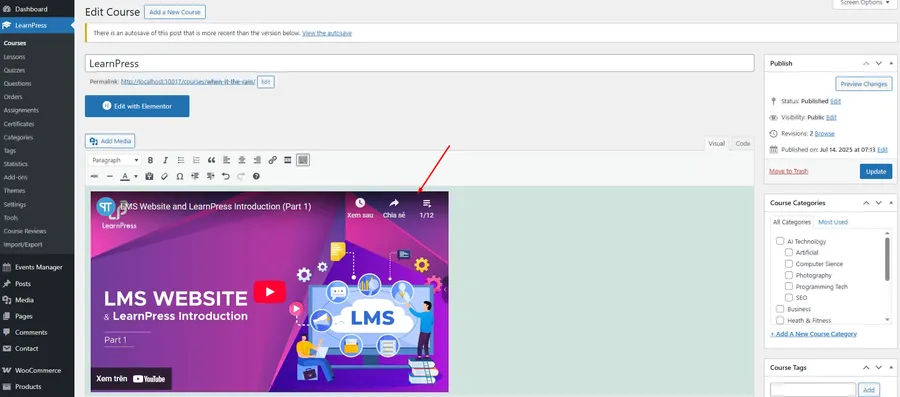Toggle italic formatting in editor toolbar
The height and width of the screenshot is (397, 900).
[165, 160]
